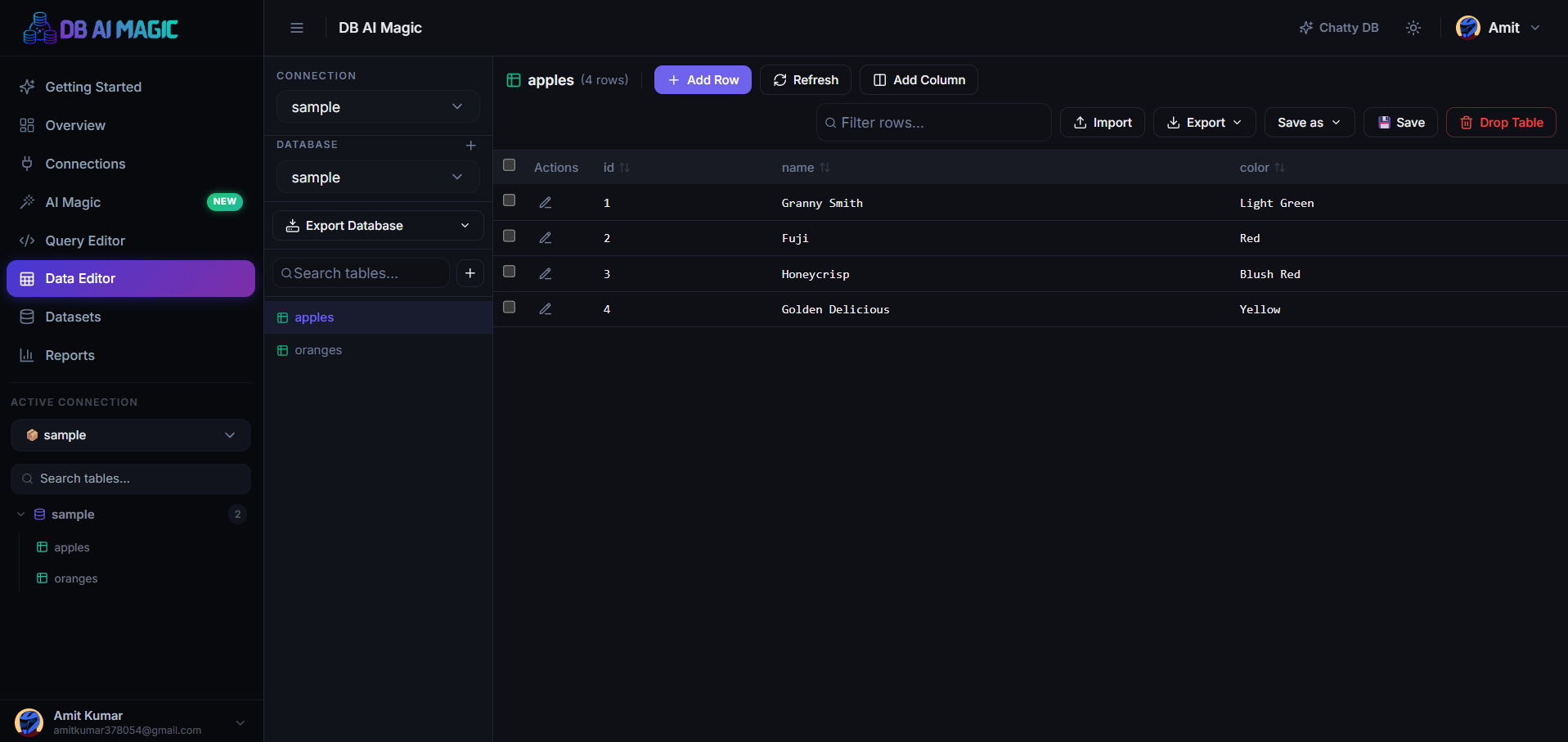Edit the Honeycrisp row pencil icon
The width and height of the screenshot is (1568, 742).
tap(546, 274)
